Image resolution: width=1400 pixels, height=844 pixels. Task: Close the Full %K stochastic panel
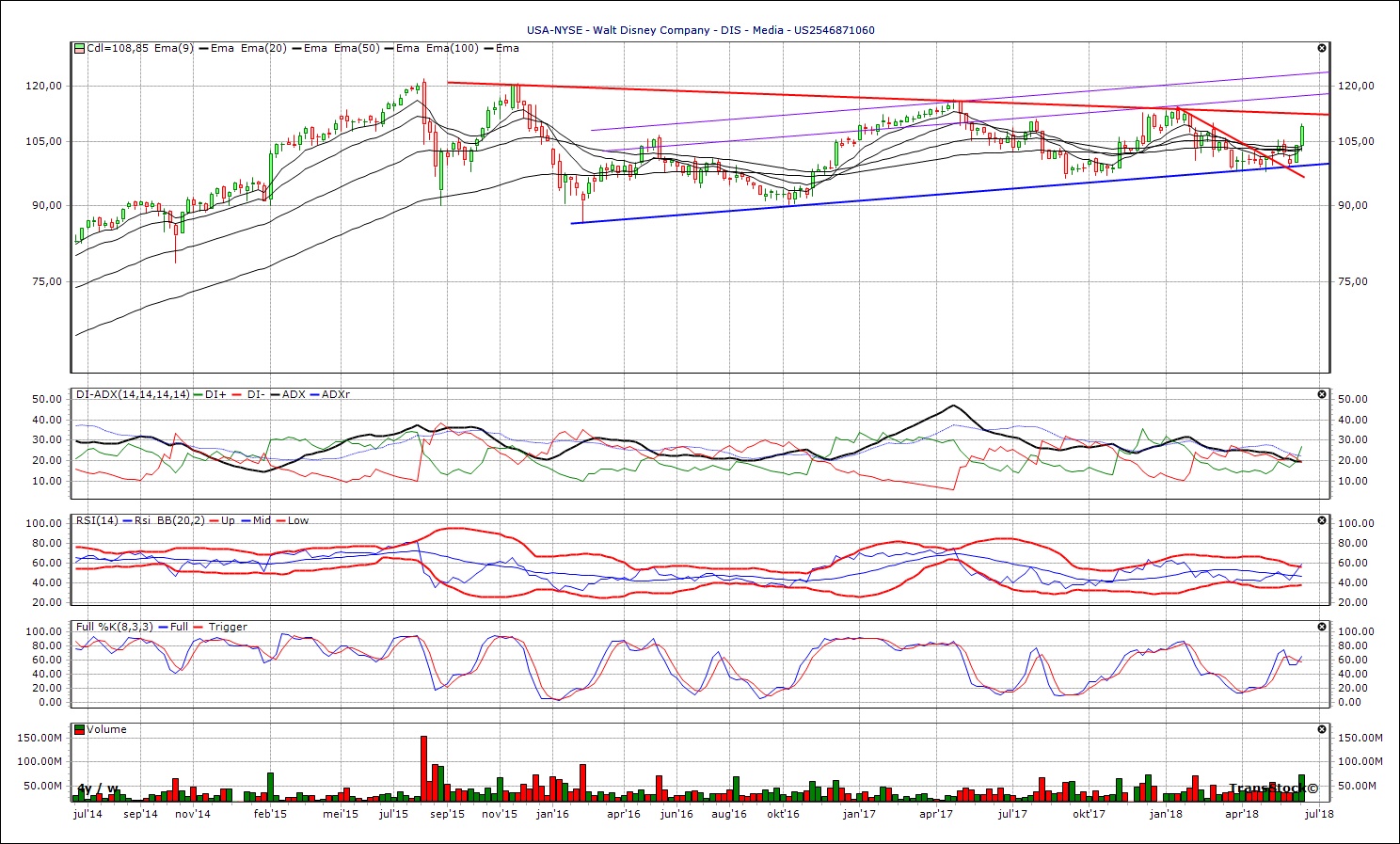pyautogui.click(x=1322, y=627)
